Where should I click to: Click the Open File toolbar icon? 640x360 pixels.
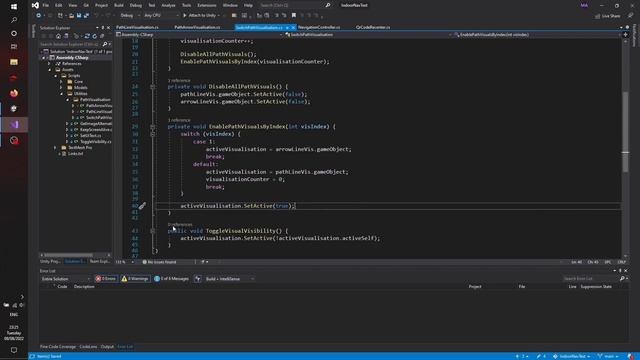pyautogui.click(x=71, y=16)
